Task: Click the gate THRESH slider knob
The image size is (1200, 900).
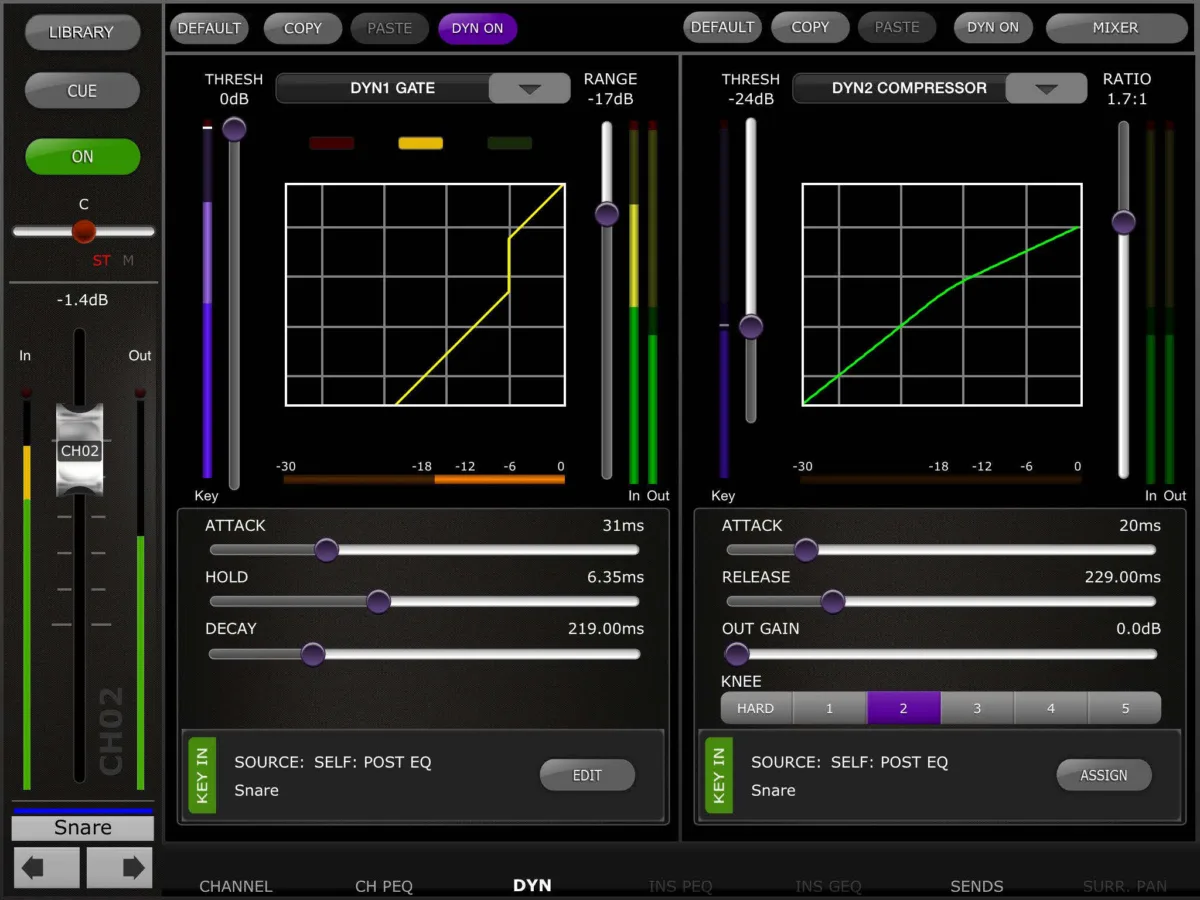Action: click(234, 129)
